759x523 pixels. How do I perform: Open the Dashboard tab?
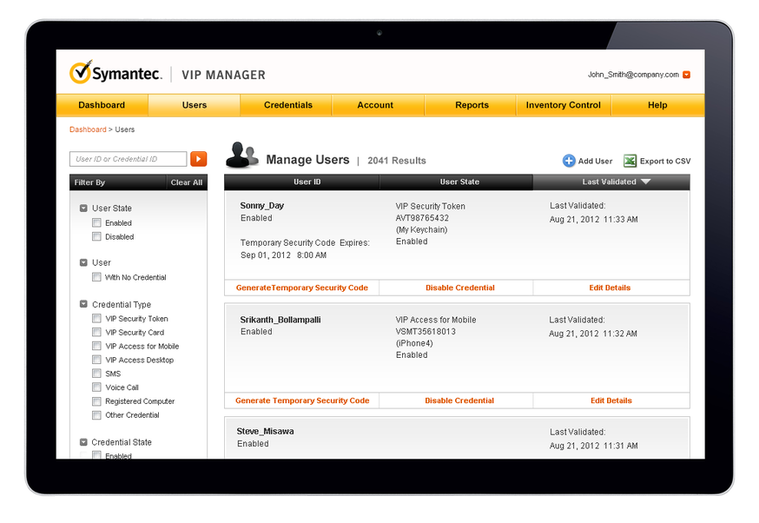[x=102, y=105]
